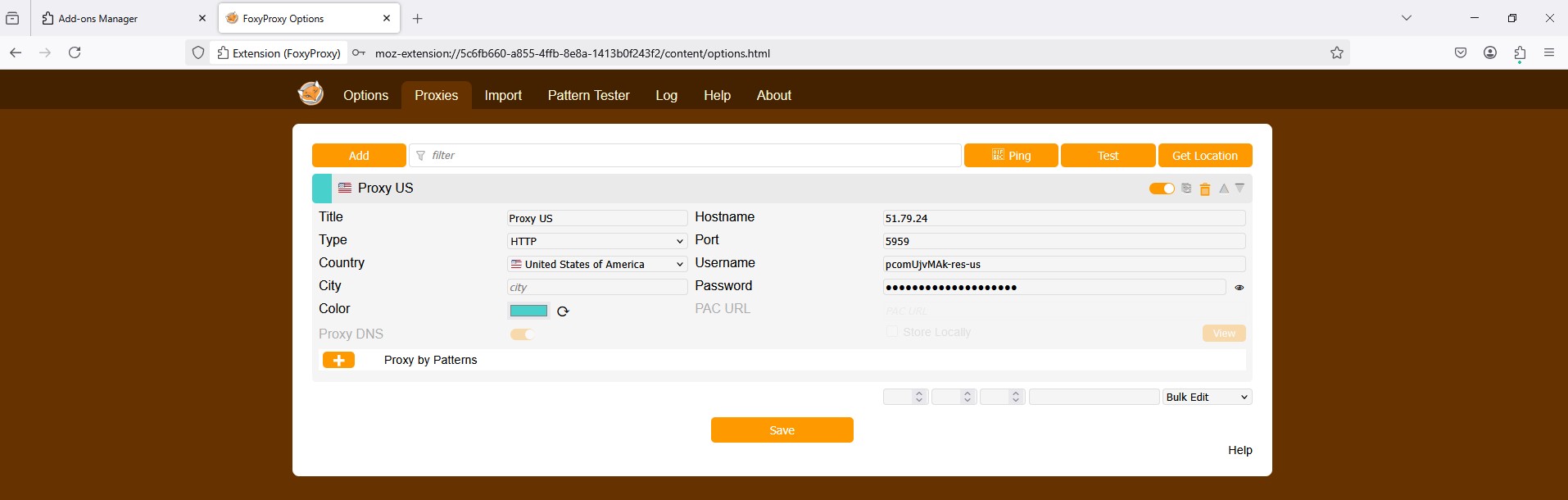Click the Get Location button
1568x500 pixels.
[1204, 156]
